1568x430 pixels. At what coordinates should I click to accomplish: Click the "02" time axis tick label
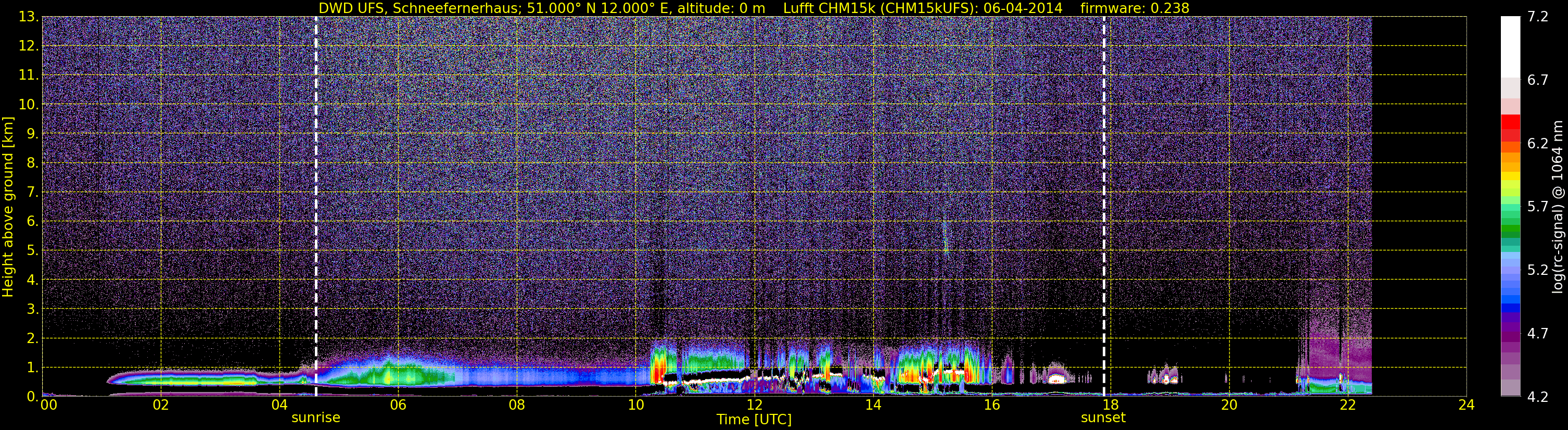tap(161, 405)
